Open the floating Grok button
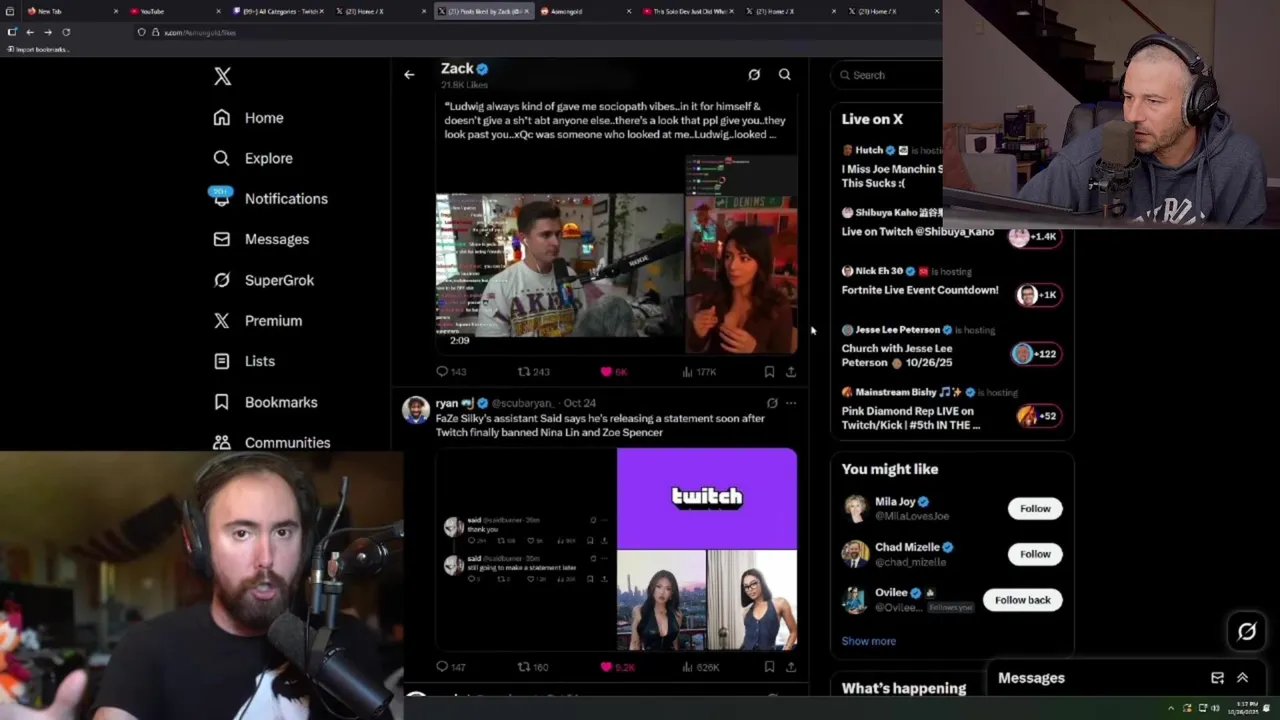 [1247, 632]
